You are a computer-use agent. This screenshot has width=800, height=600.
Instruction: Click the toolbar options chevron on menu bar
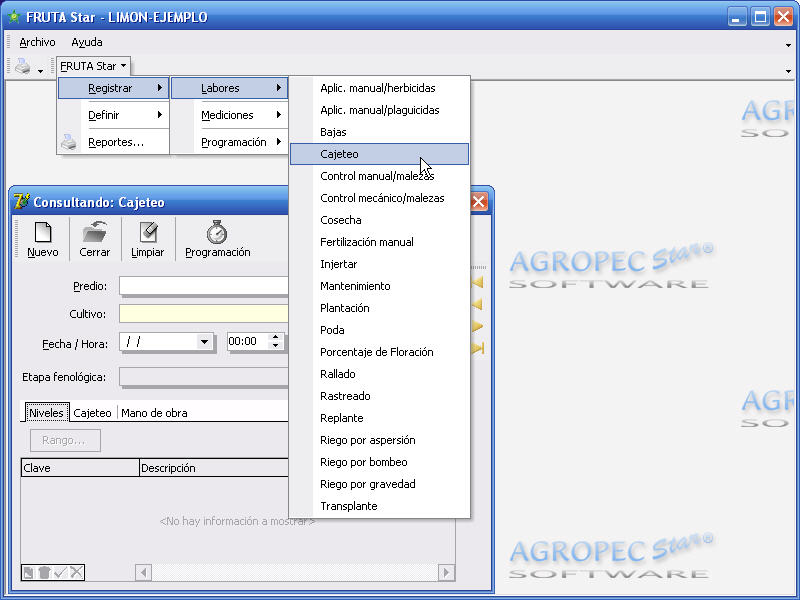[x=788, y=45]
